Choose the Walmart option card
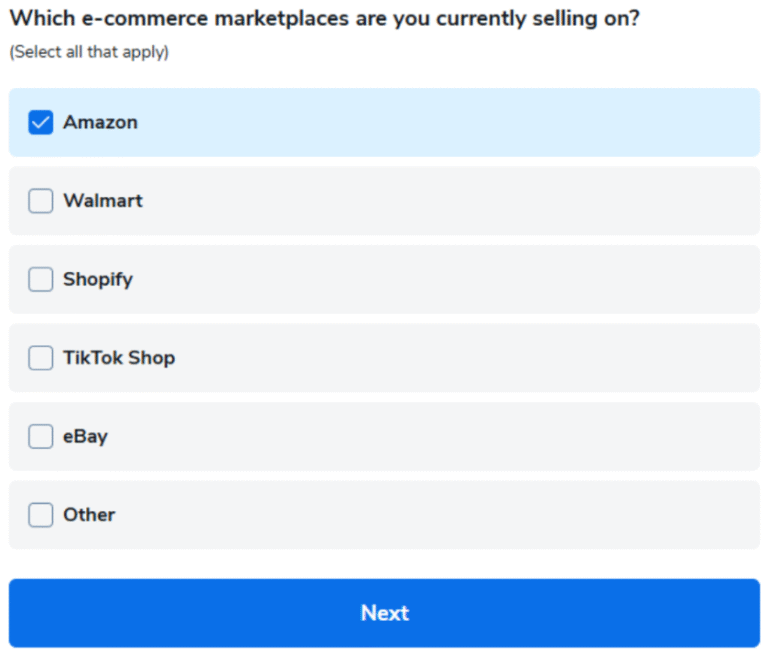768x653 pixels. pos(384,201)
